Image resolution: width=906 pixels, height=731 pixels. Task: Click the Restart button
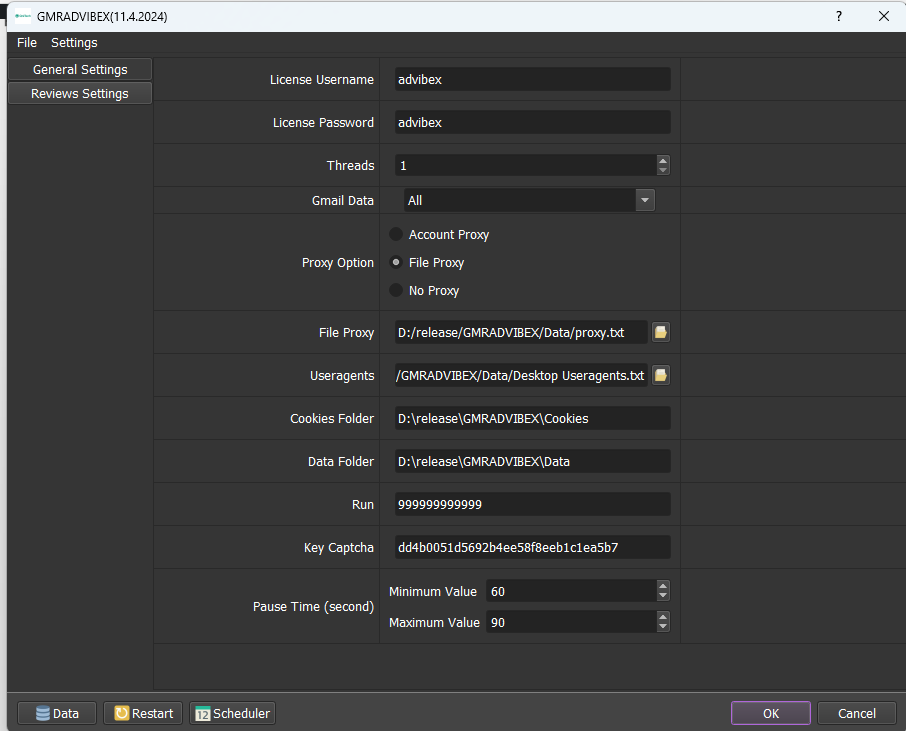click(143, 713)
